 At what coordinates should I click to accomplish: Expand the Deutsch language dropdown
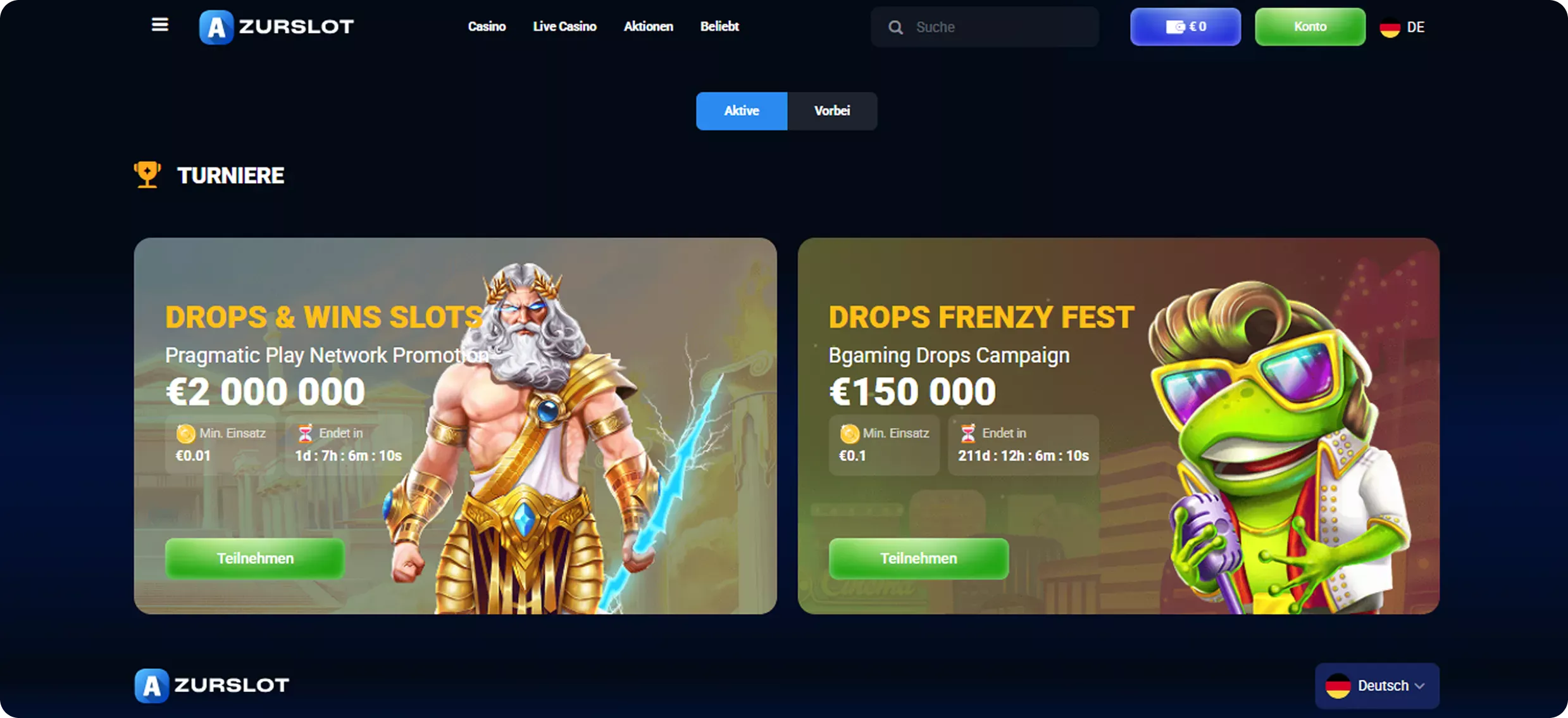[1377, 686]
